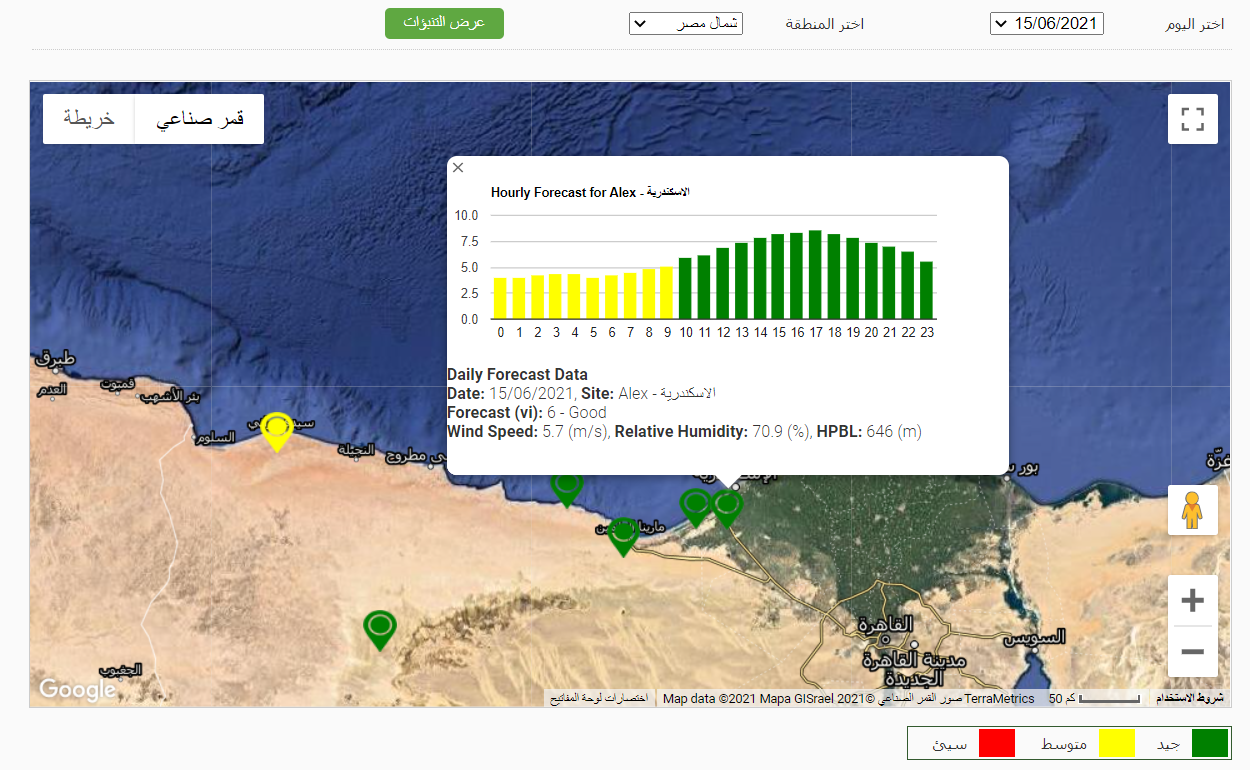Image resolution: width=1250 pixels, height=770 pixels.
Task: Toggle fullscreen map view
Action: click(1192, 119)
